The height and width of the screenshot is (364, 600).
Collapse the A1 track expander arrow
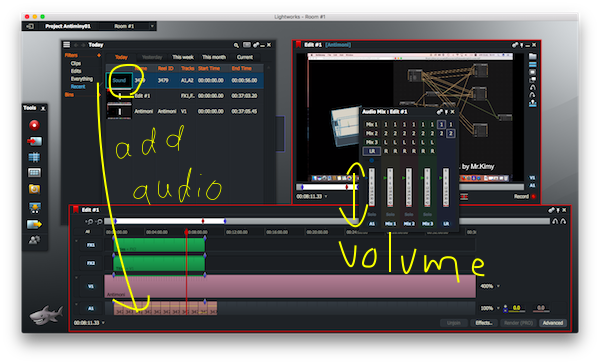77,304
